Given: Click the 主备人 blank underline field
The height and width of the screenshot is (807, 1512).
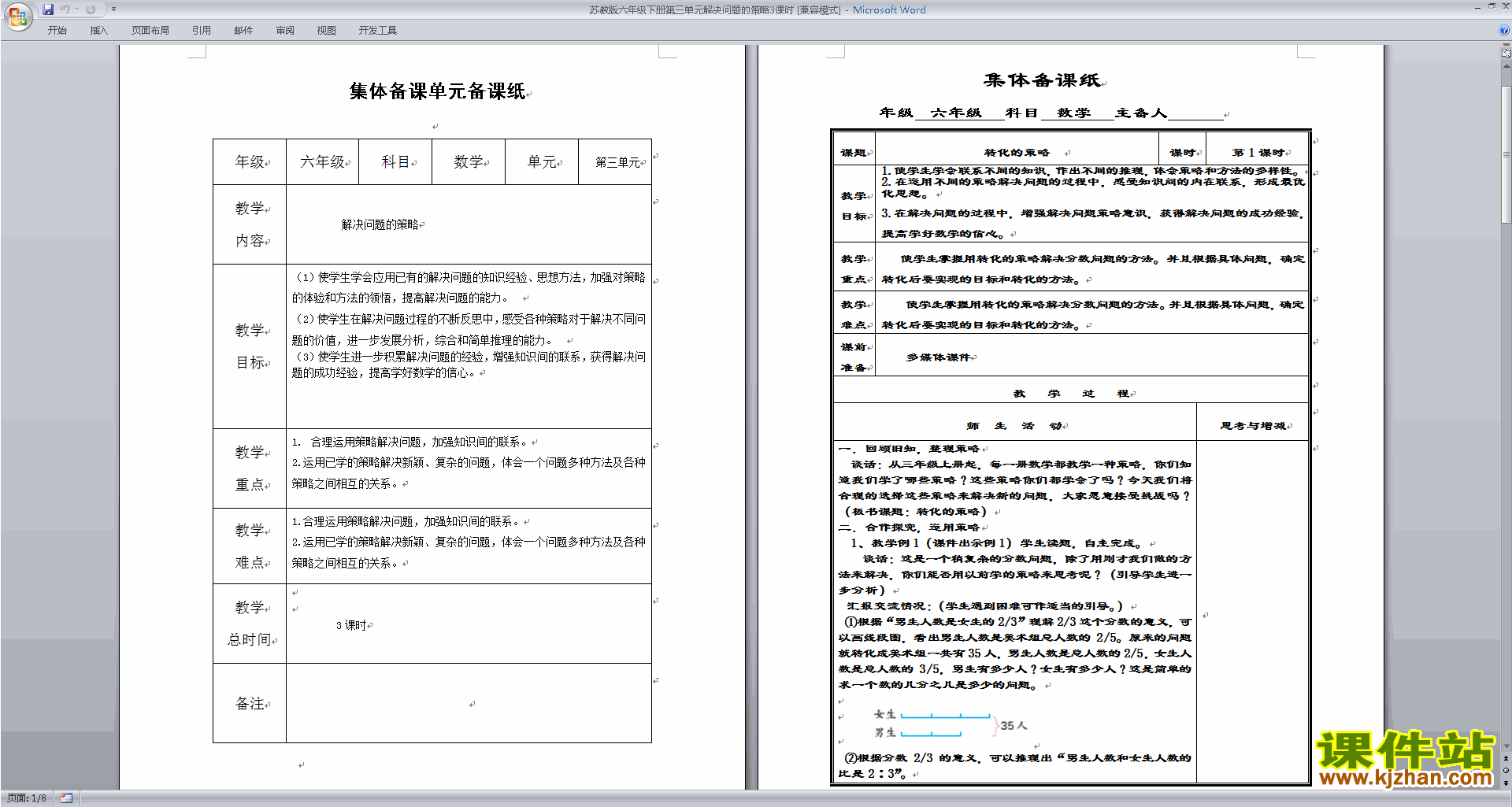Looking at the screenshot, I should click(1196, 113).
